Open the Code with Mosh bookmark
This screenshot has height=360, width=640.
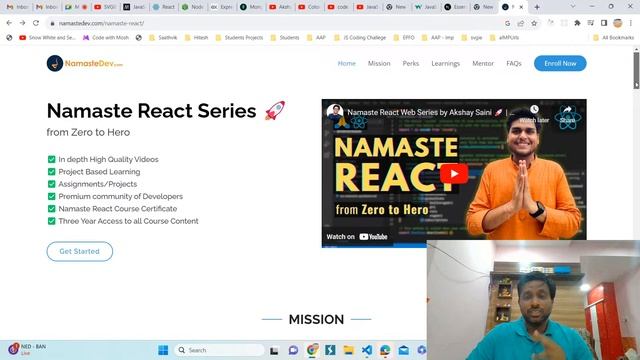pos(106,38)
